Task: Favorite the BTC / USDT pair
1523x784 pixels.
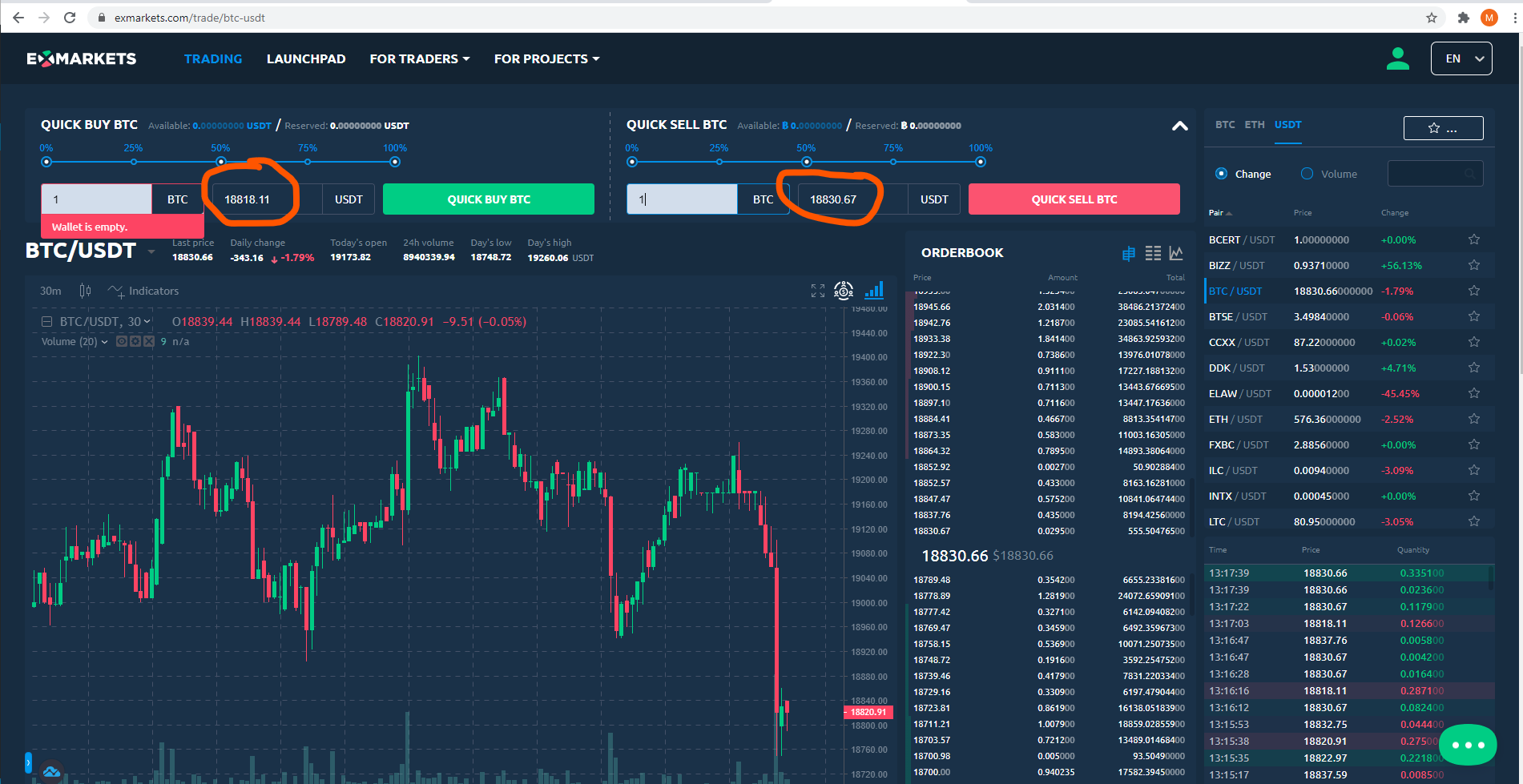Action: (1473, 291)
